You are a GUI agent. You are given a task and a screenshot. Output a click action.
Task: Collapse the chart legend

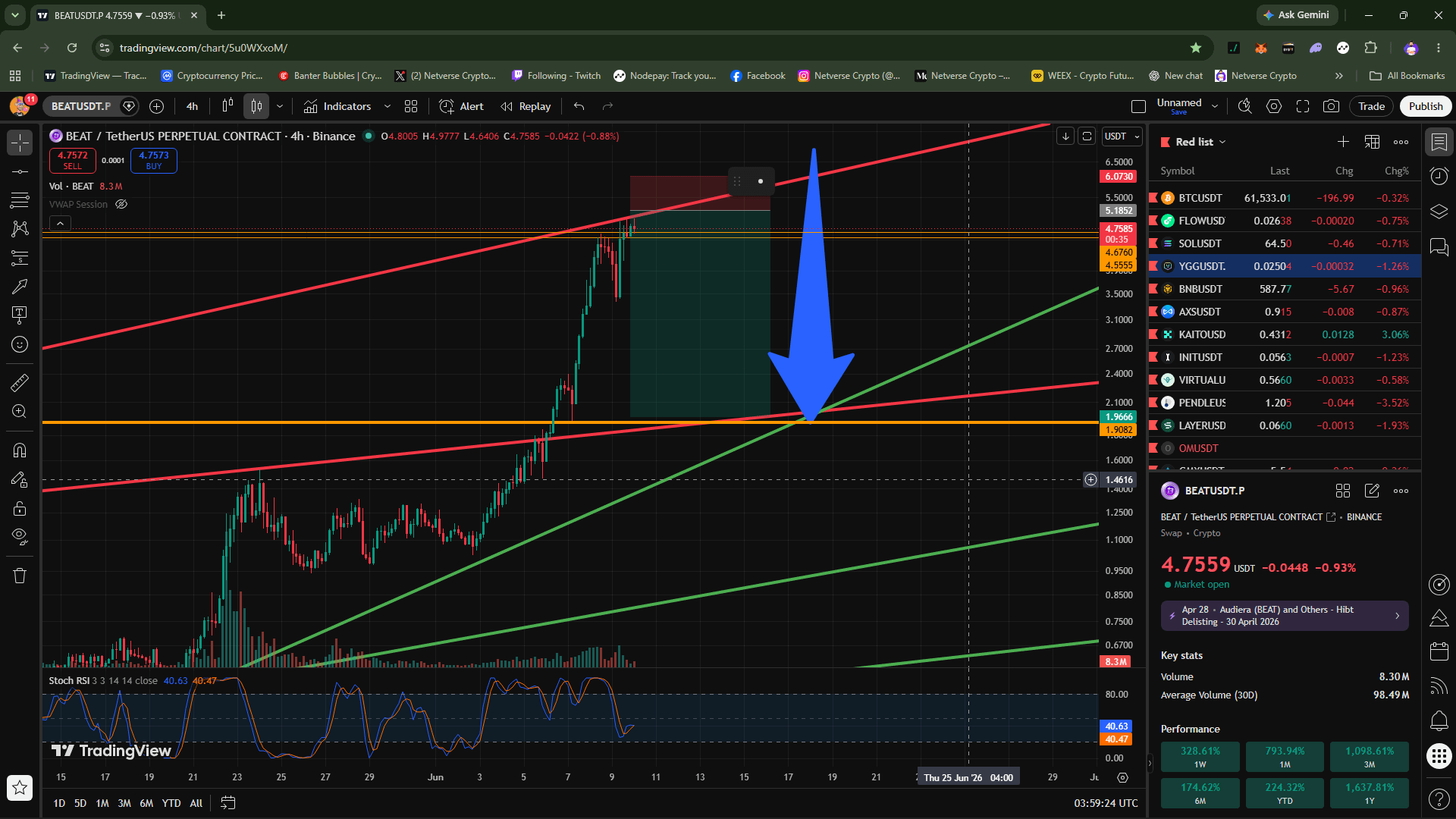(60, 224)
